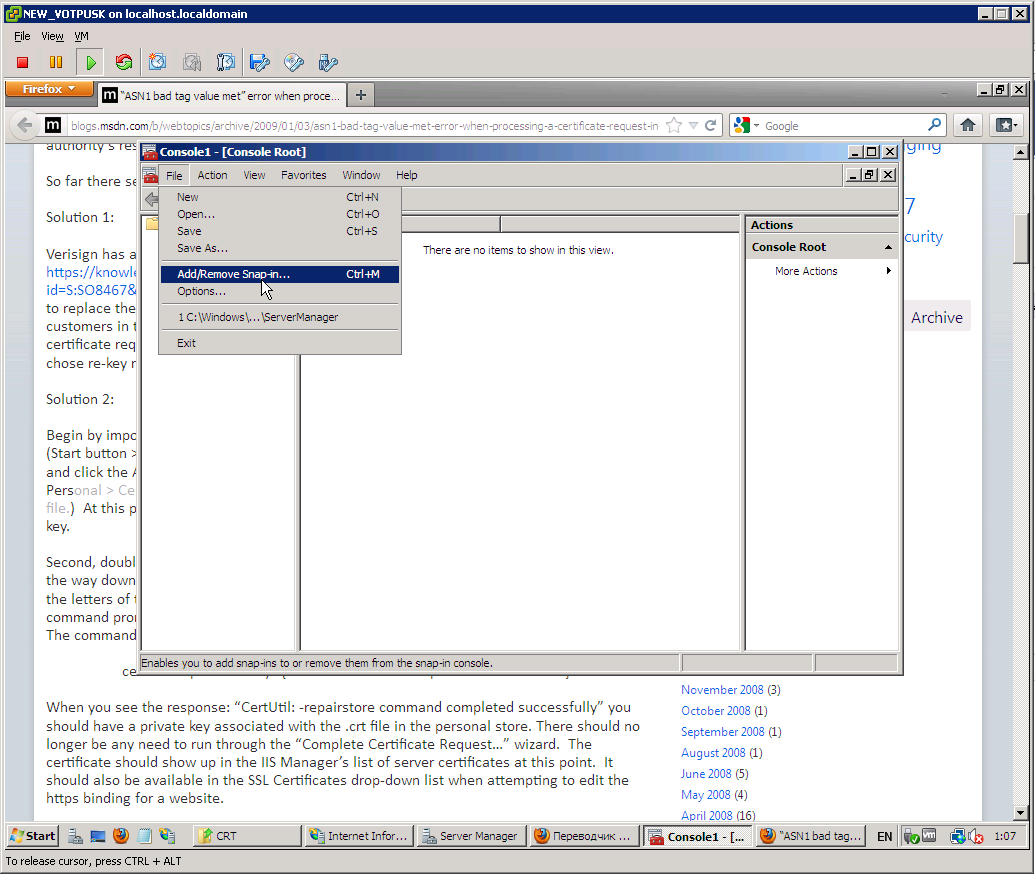Open the Window menu in Console1
This screenshot has height=874, width=1035.
361,175
